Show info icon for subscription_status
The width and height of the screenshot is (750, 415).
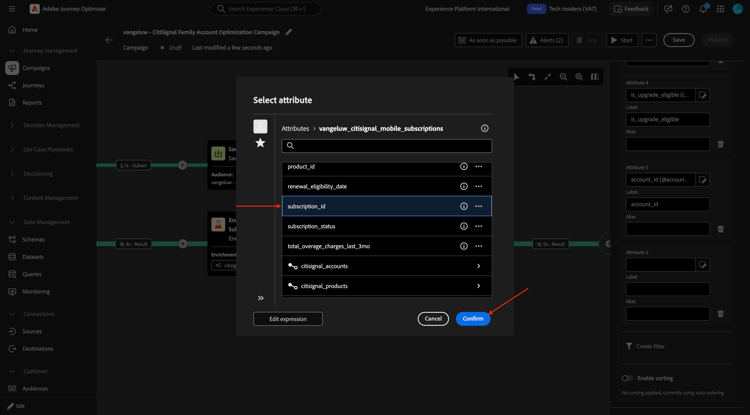463,226
